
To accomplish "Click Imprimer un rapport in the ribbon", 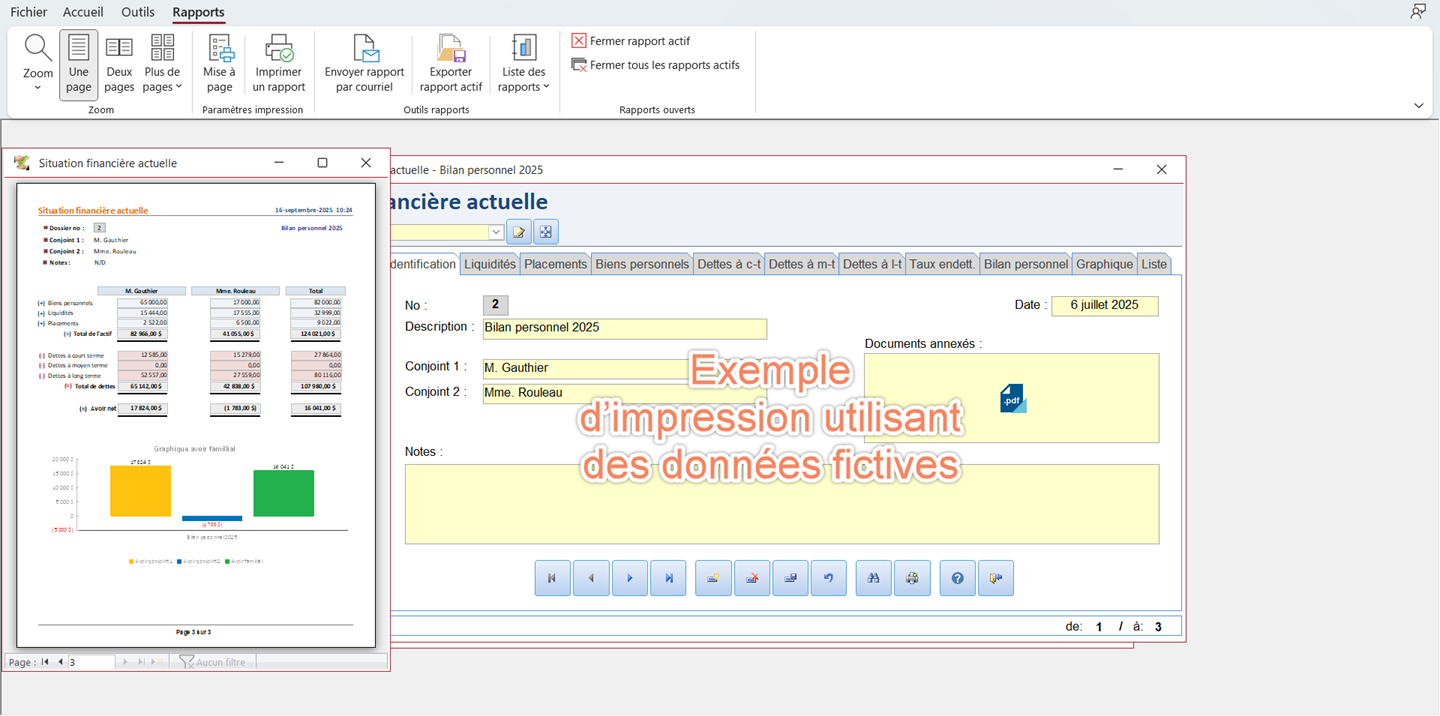I will point(279,64).
